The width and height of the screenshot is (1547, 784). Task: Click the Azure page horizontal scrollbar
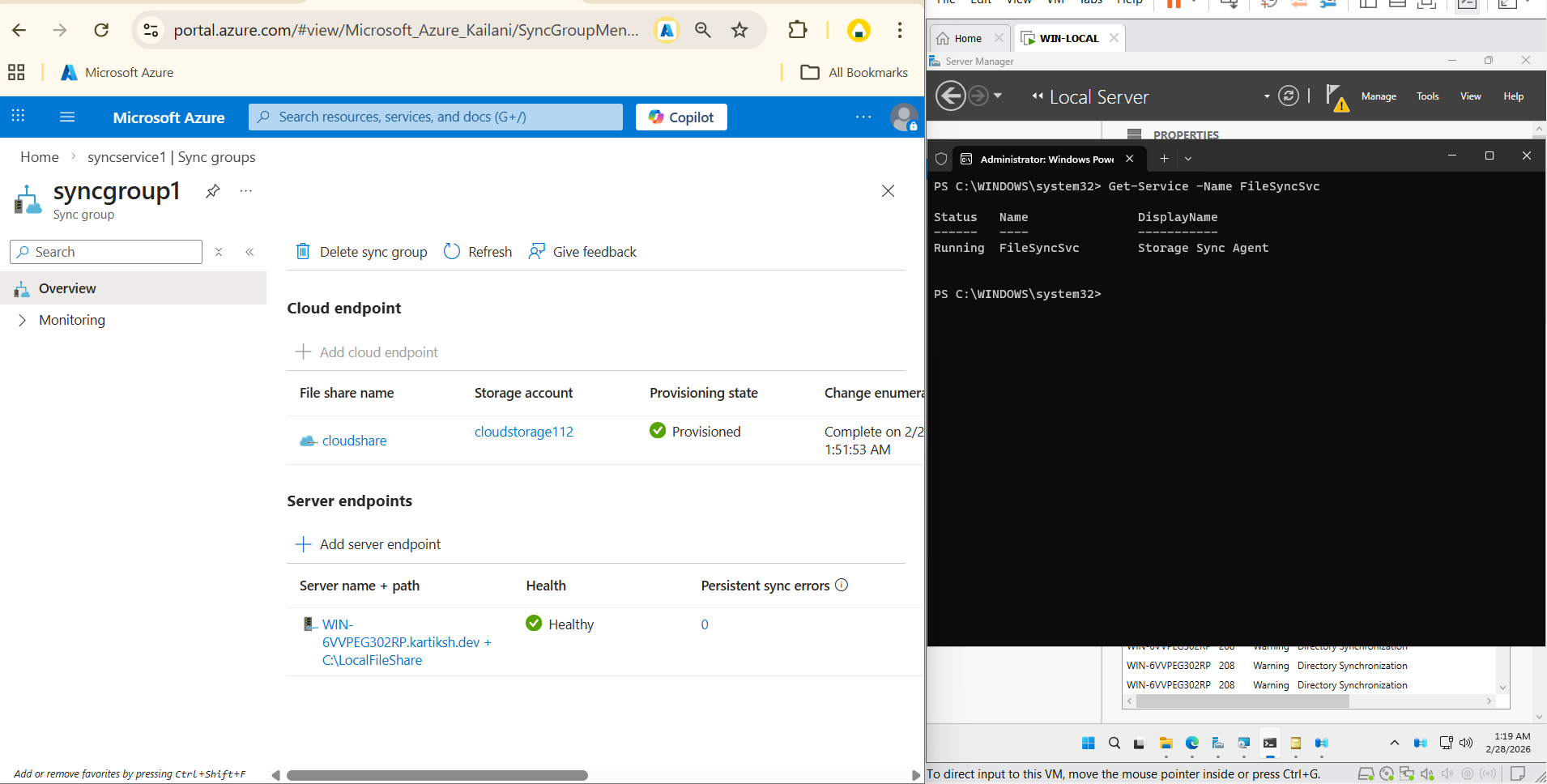[x=437, y=775]
